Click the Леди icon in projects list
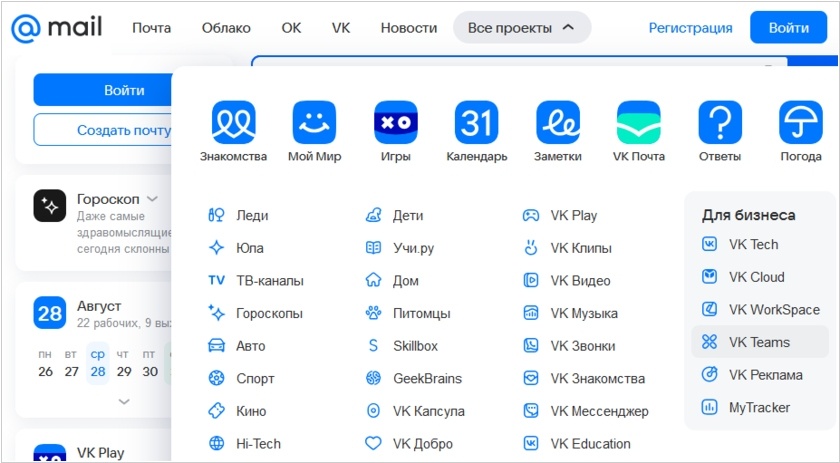The height and width of the screenshot is (463, 840). click(x=216, y=215)
